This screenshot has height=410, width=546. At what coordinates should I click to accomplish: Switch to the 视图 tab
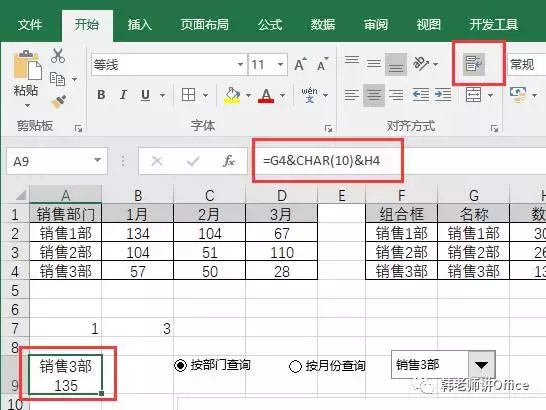[x=429, y=25]
